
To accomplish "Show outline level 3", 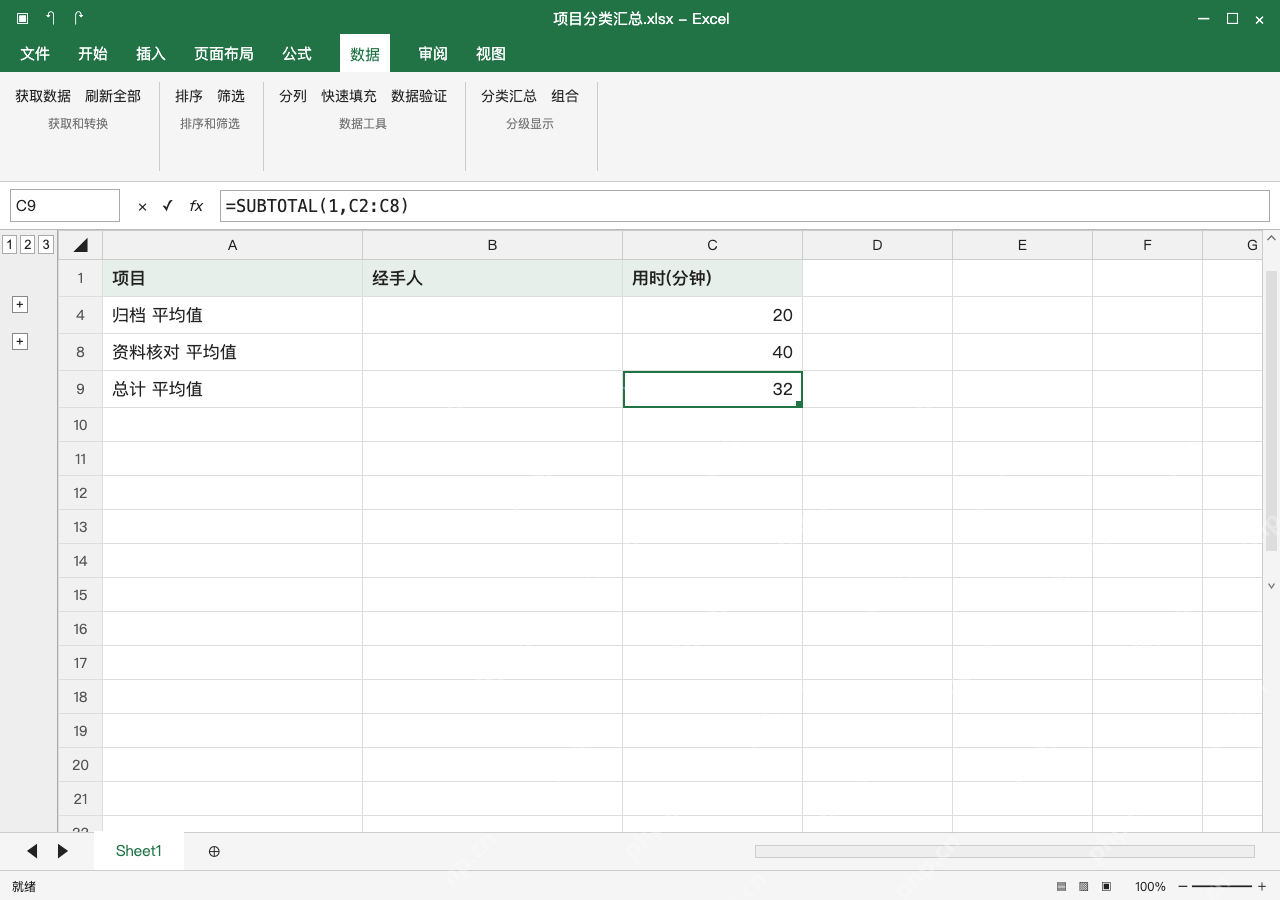I will point(45,244).
